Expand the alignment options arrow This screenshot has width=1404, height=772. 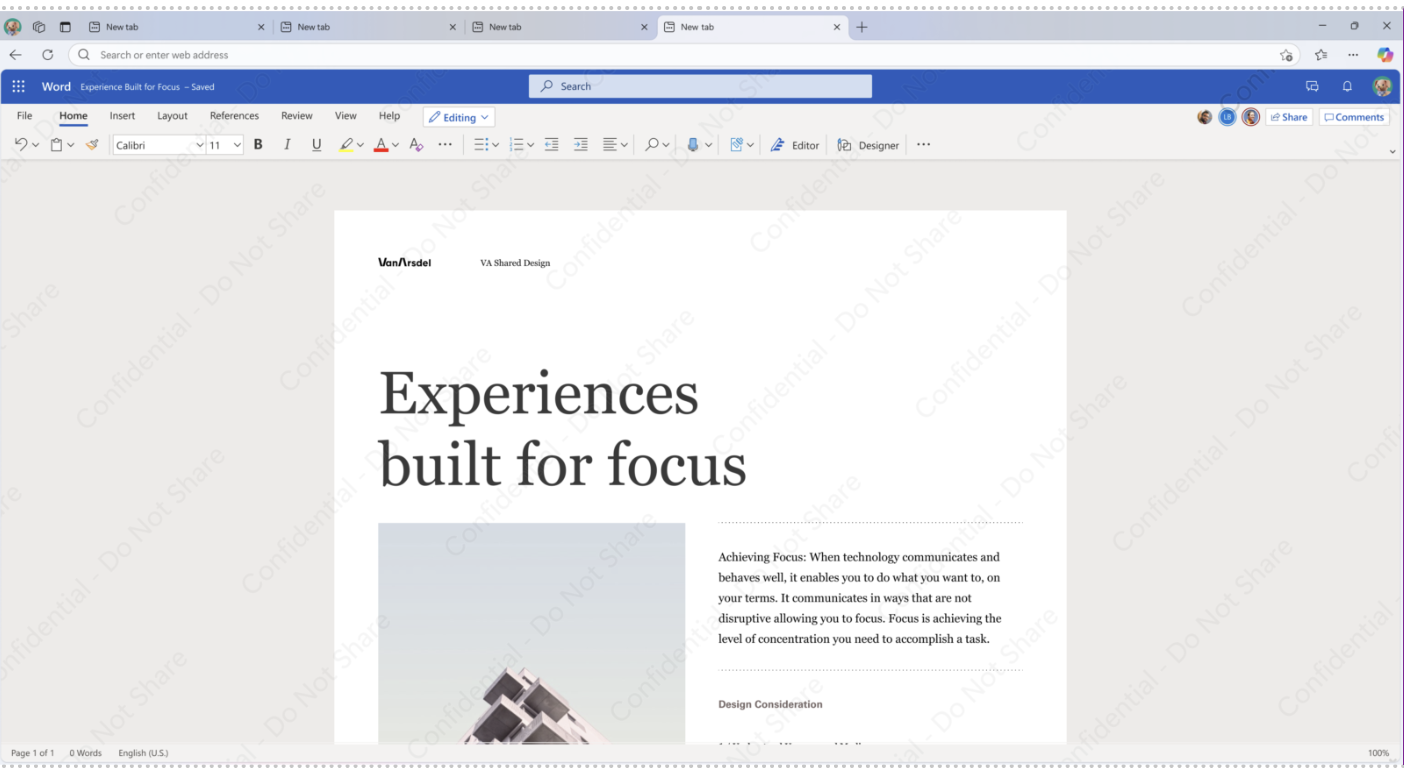pyautogui.click(x=625, y=146)
